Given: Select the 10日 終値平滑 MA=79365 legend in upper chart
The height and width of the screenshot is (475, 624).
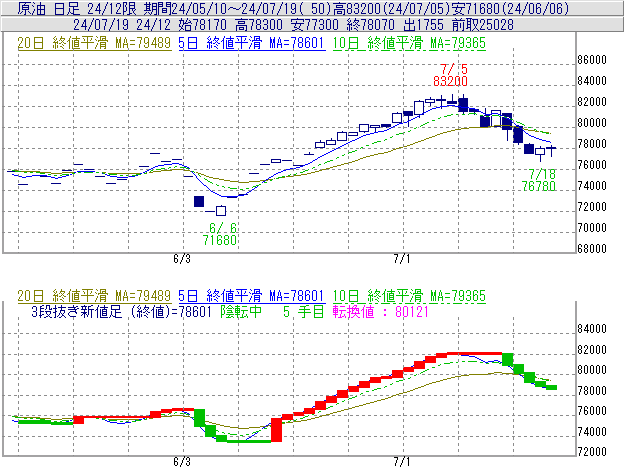Looking at the screenshot, I should pyautogui.click(x=409, y=43).
